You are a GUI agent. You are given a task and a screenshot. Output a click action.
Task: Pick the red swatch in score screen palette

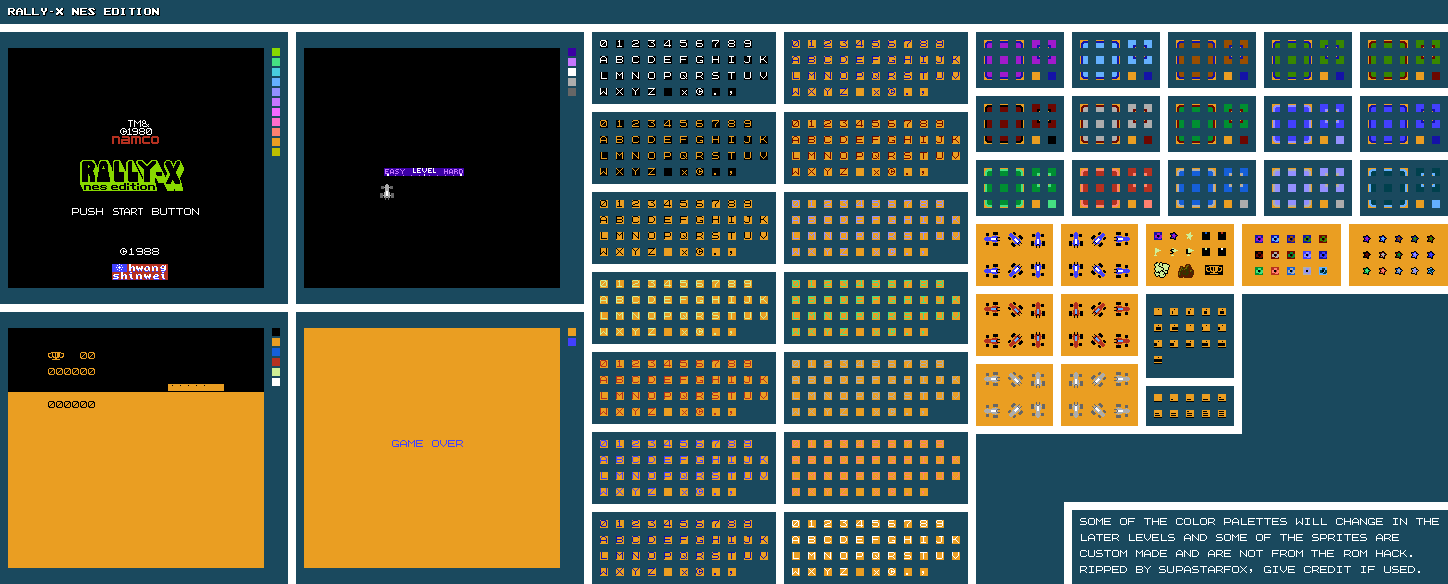tap(276, 362)
